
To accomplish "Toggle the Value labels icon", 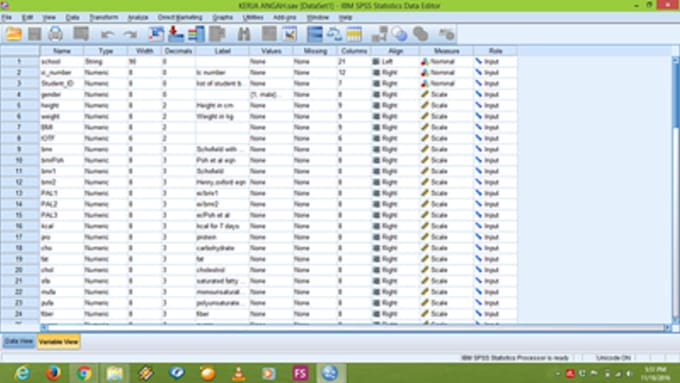I will tap(379, 34).
